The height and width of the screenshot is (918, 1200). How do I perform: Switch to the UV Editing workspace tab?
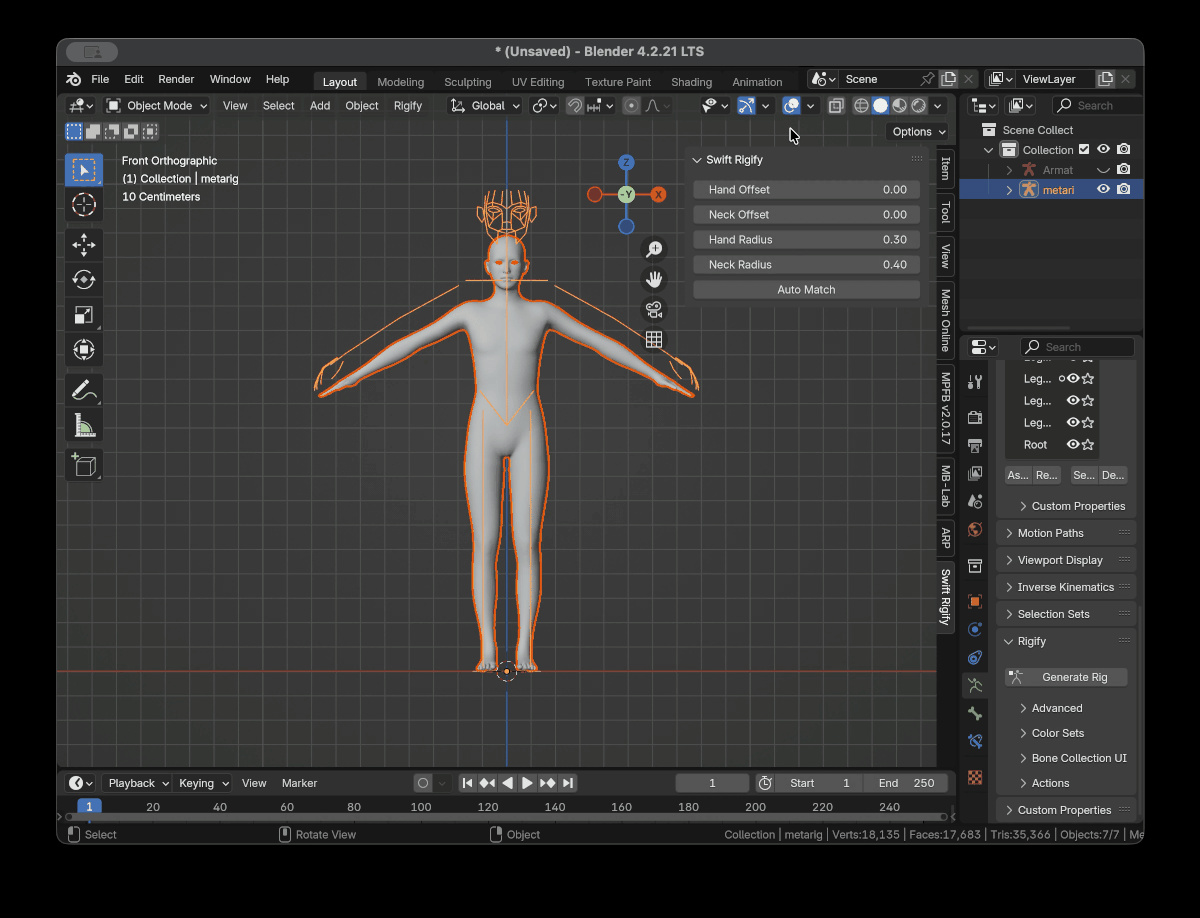538,82
